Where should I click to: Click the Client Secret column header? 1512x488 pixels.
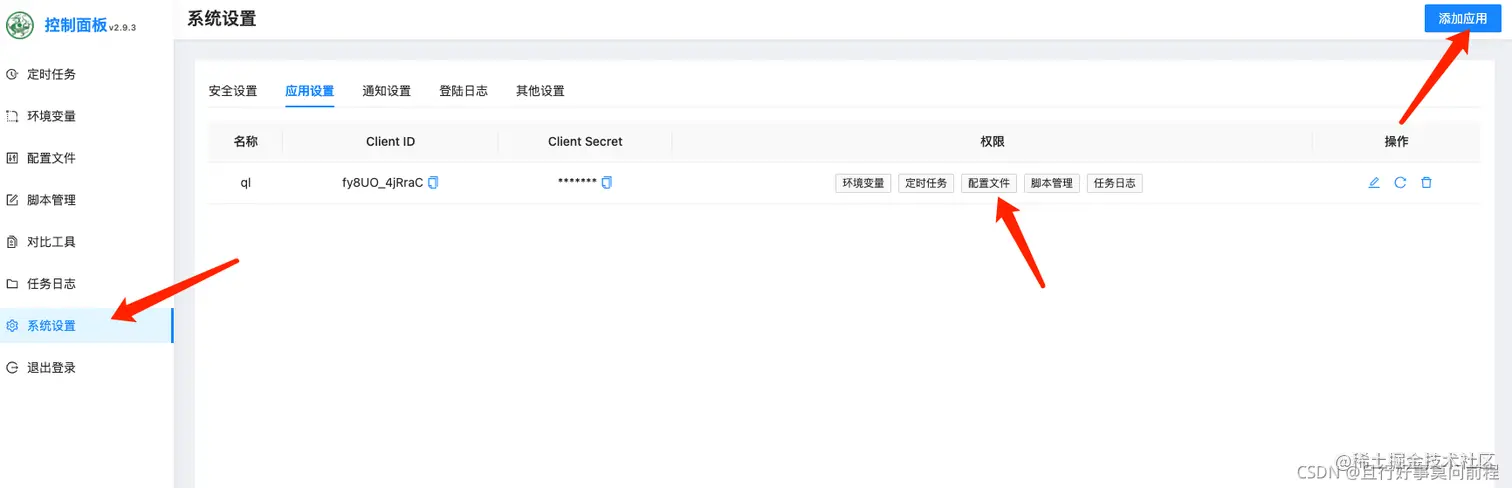click(585, 142)
